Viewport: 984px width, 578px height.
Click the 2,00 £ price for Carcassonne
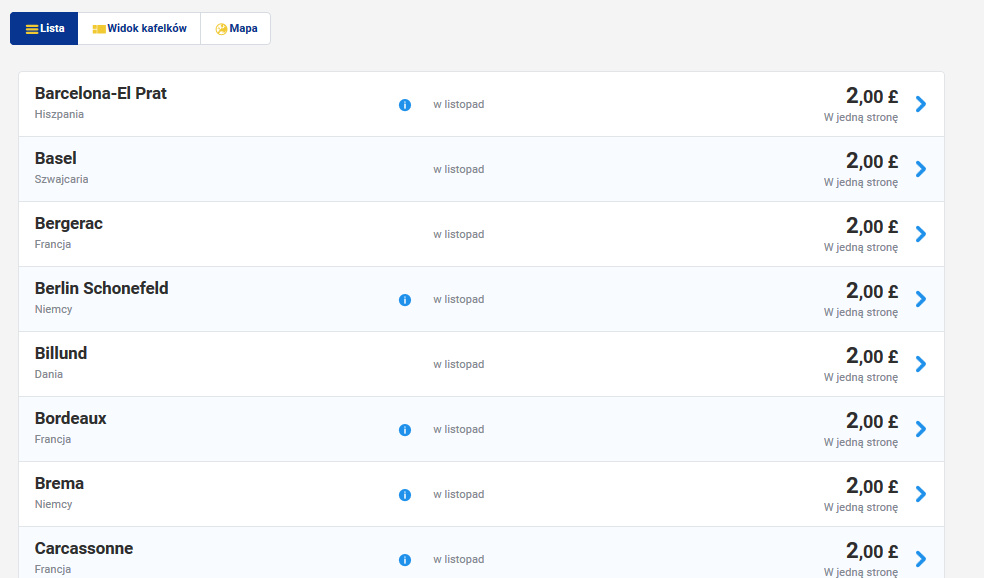pyautogui.click(x=872, y=551)
